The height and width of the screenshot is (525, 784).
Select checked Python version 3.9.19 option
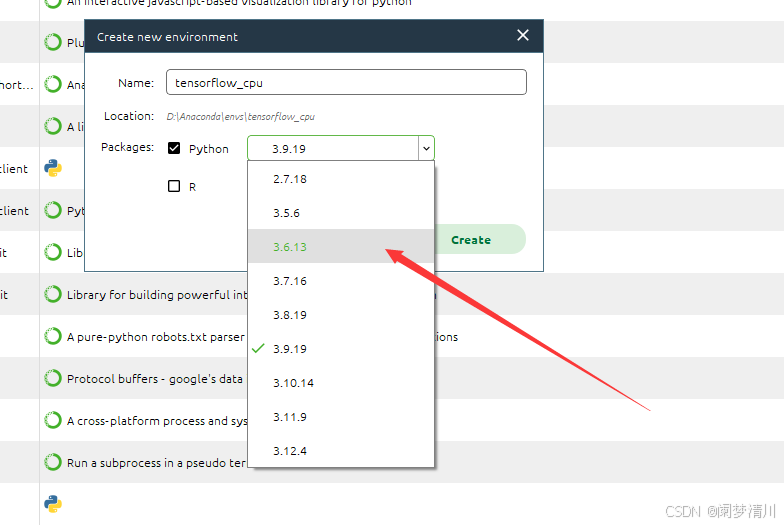click(341, 349)
